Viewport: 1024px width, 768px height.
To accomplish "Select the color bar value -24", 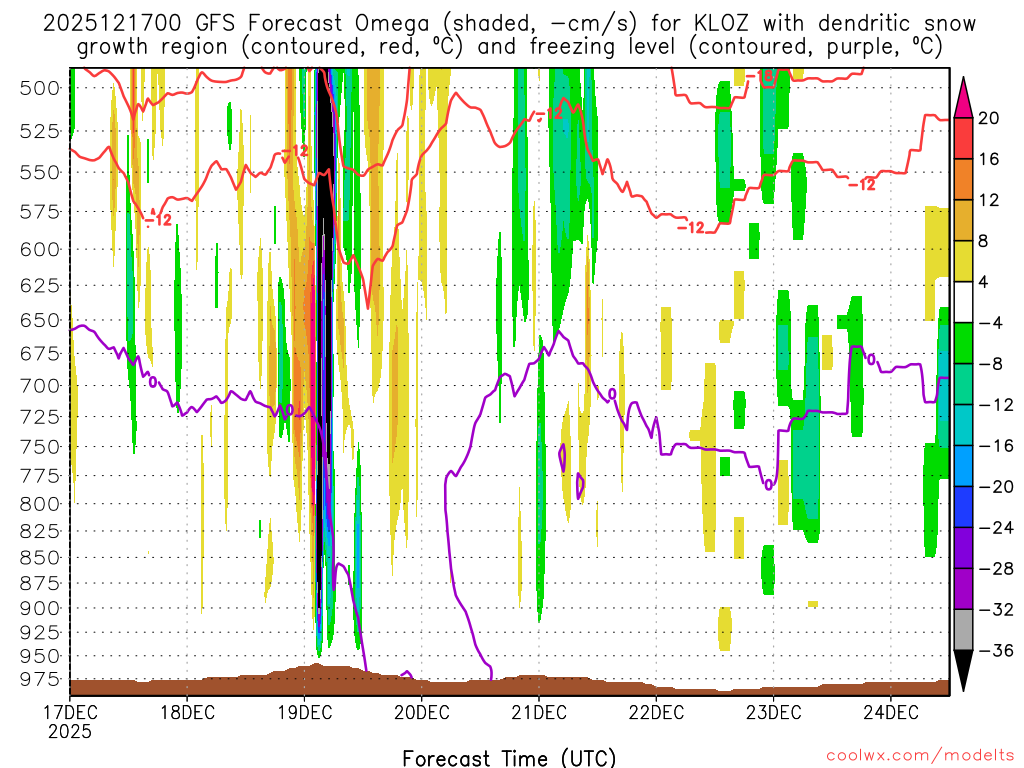I will click(x=996, y=528).
